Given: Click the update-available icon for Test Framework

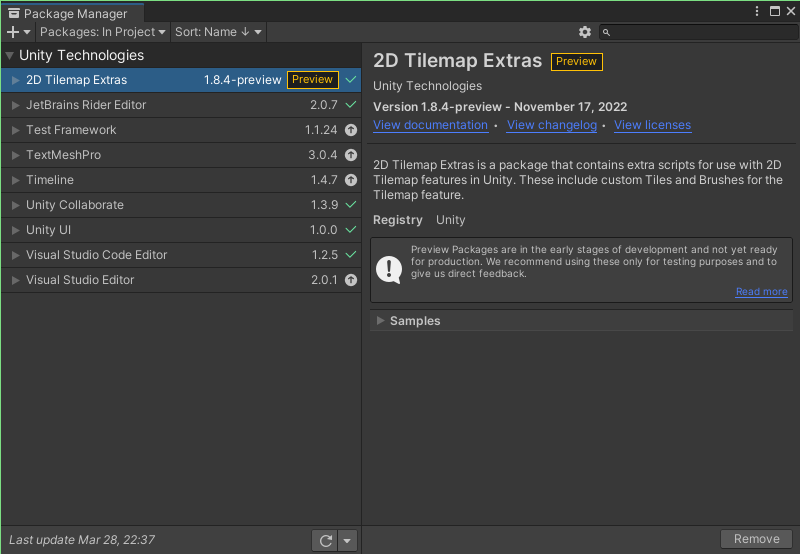Looking at the screenshot, I should [351, 130].
